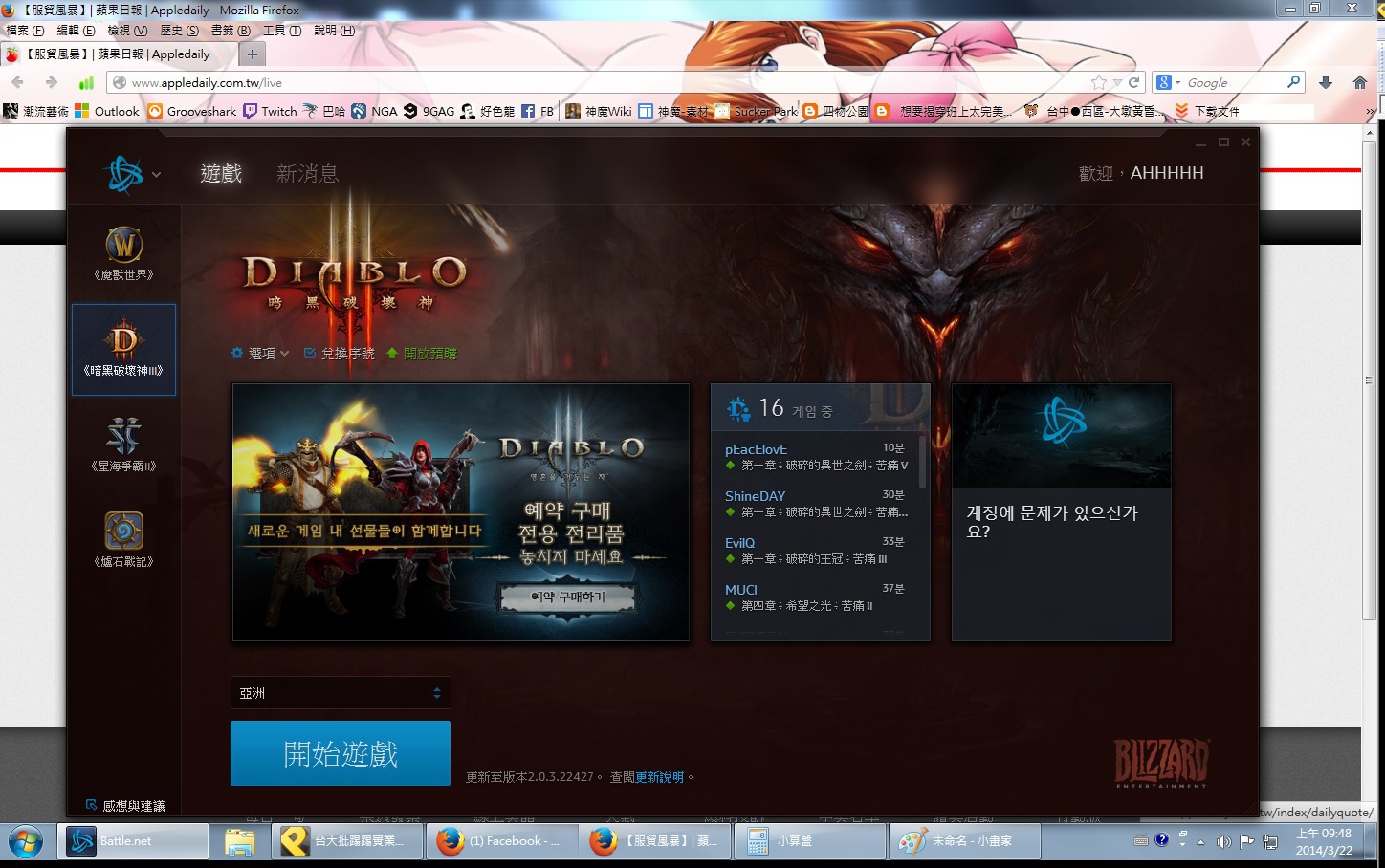Click the volume speaker tray icon
This screenshot has height=868, width=1385.
click(x=1223, y=842)
